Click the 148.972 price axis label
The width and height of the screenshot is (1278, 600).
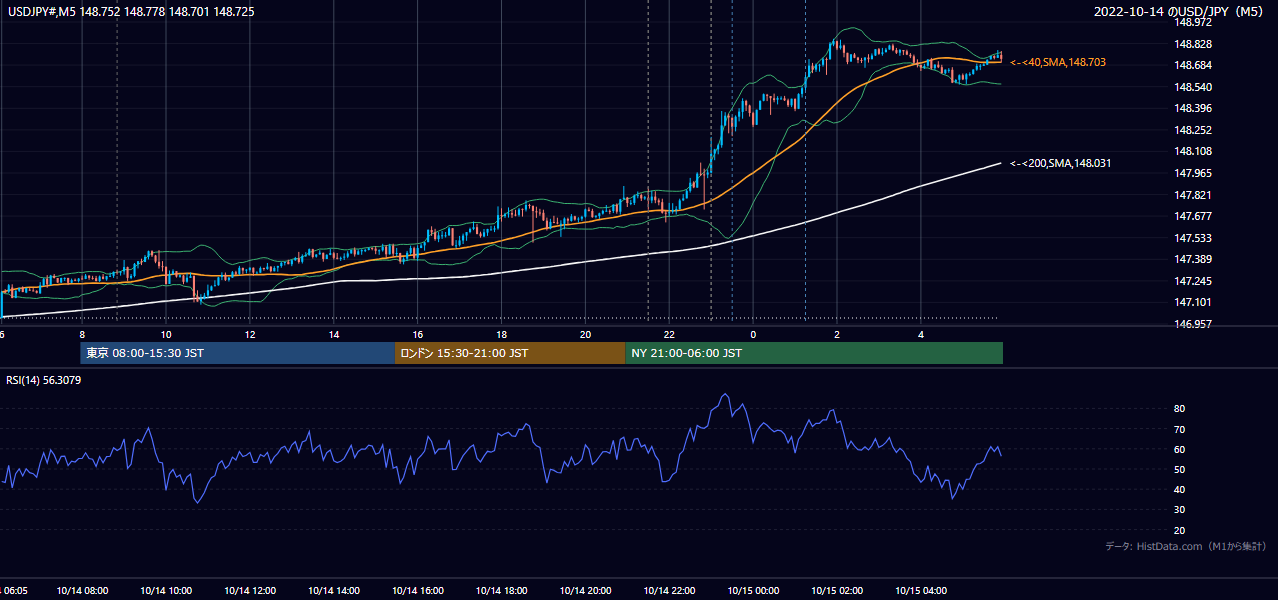pyautogui.click(x=1191, y=22)
